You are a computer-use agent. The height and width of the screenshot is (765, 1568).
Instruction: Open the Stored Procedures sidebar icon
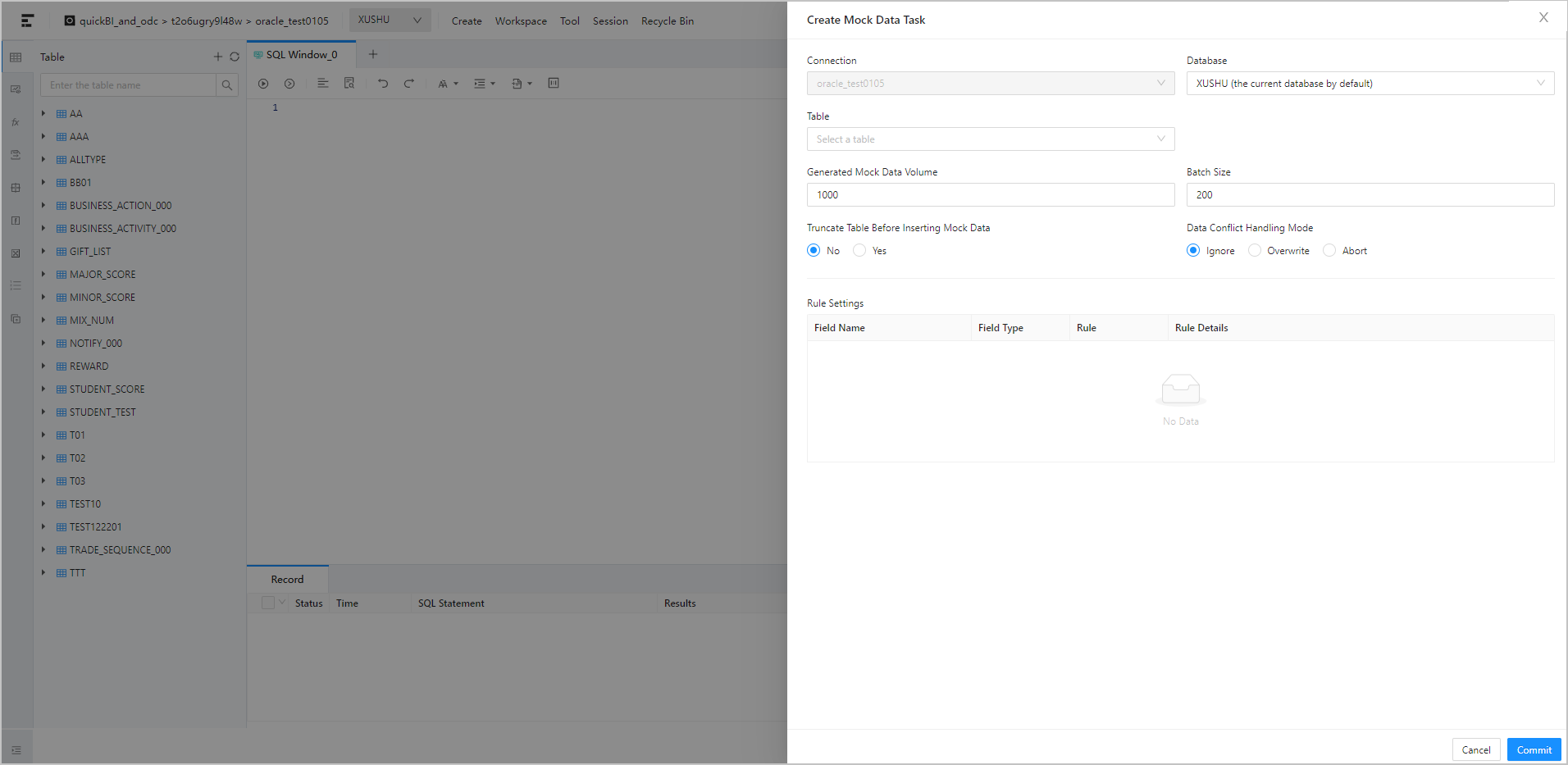click(x=16, y=155)
